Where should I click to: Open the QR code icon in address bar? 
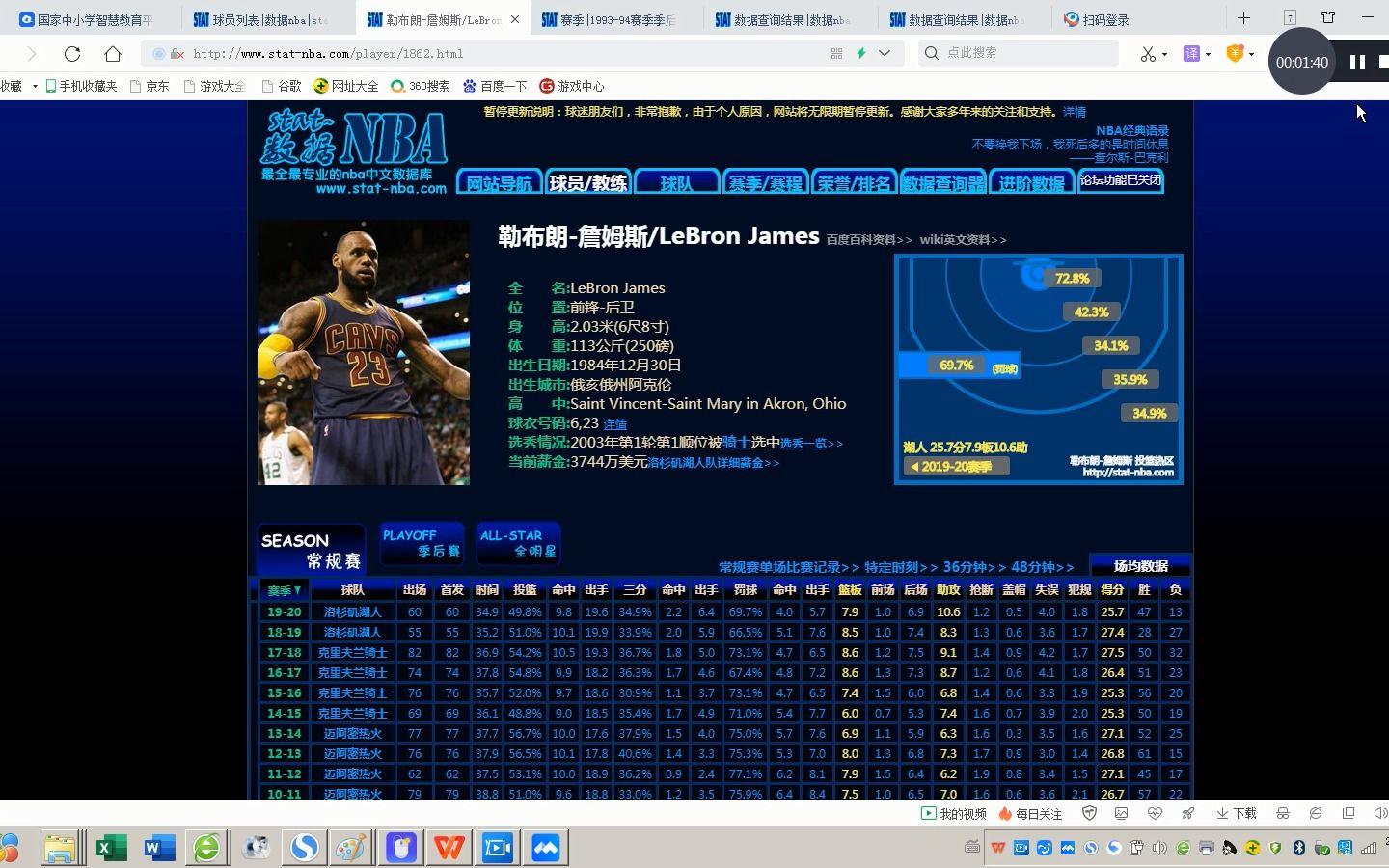click(836, 54)
